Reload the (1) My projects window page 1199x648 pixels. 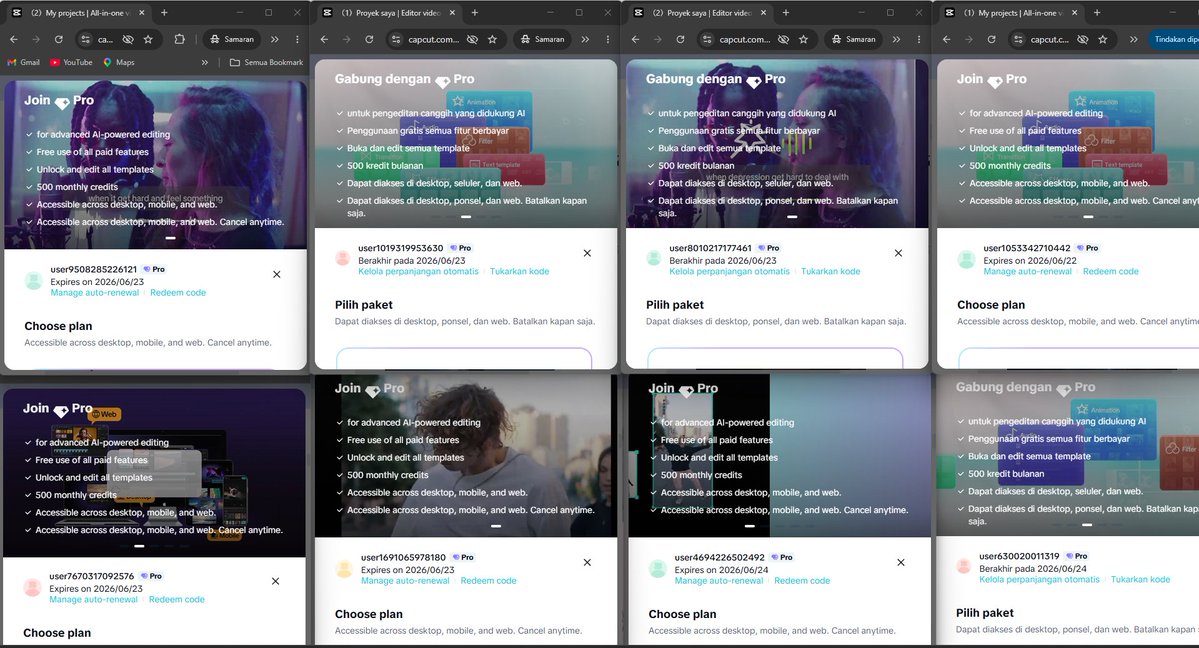[991, 39]
